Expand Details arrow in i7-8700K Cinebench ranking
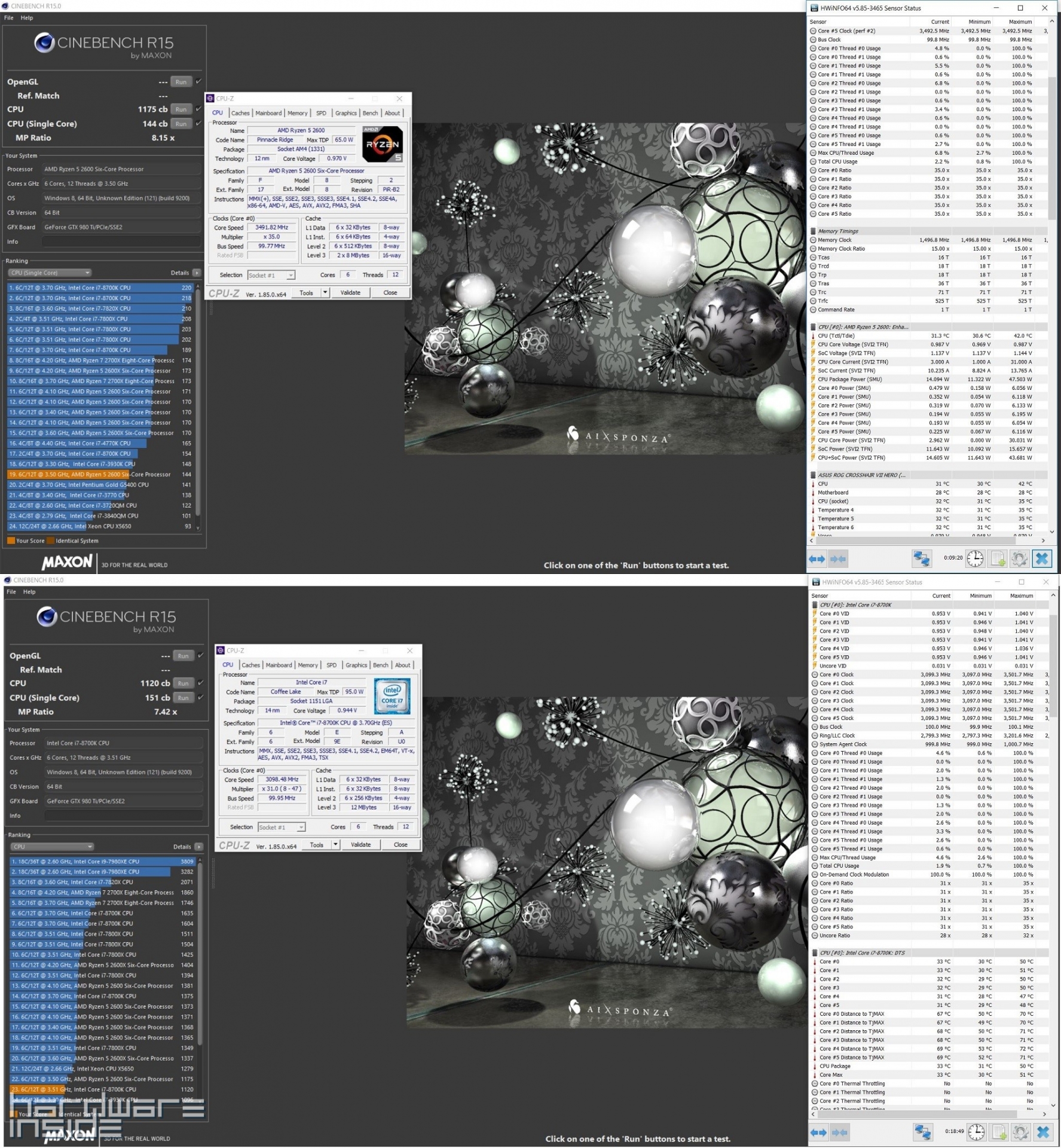Screen dimensions: 1061x1148 pos(199,847)
